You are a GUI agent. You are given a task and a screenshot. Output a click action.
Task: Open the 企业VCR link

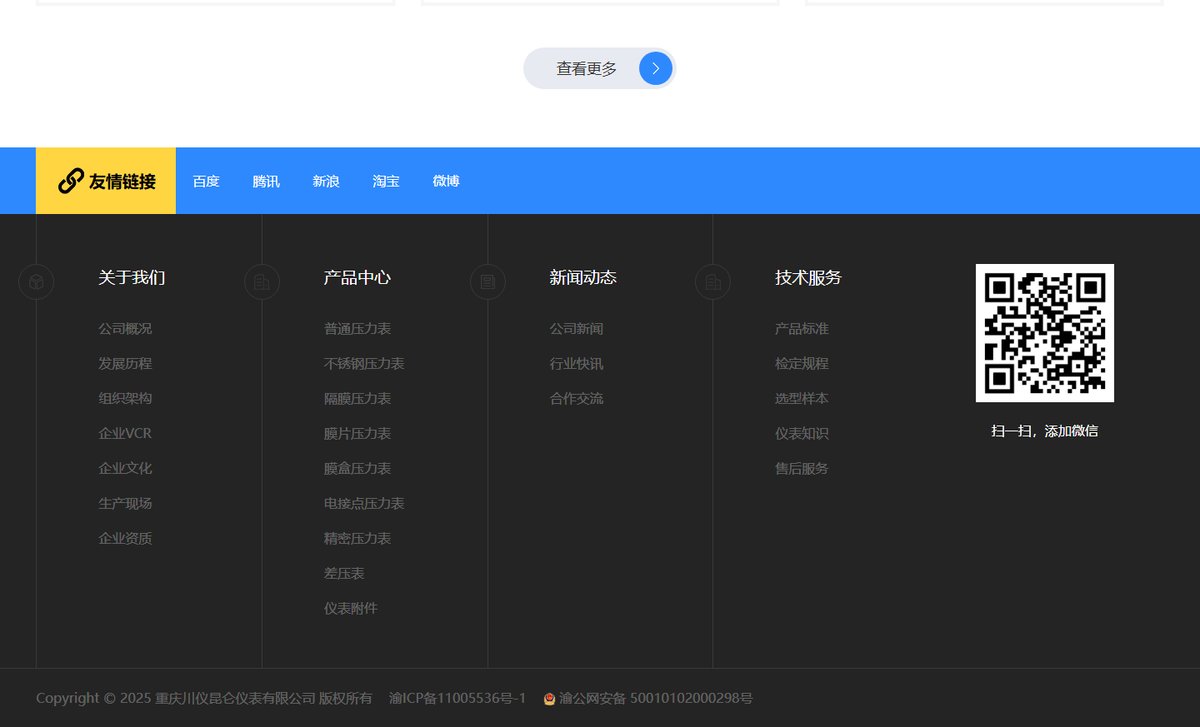tap(125, 433)
